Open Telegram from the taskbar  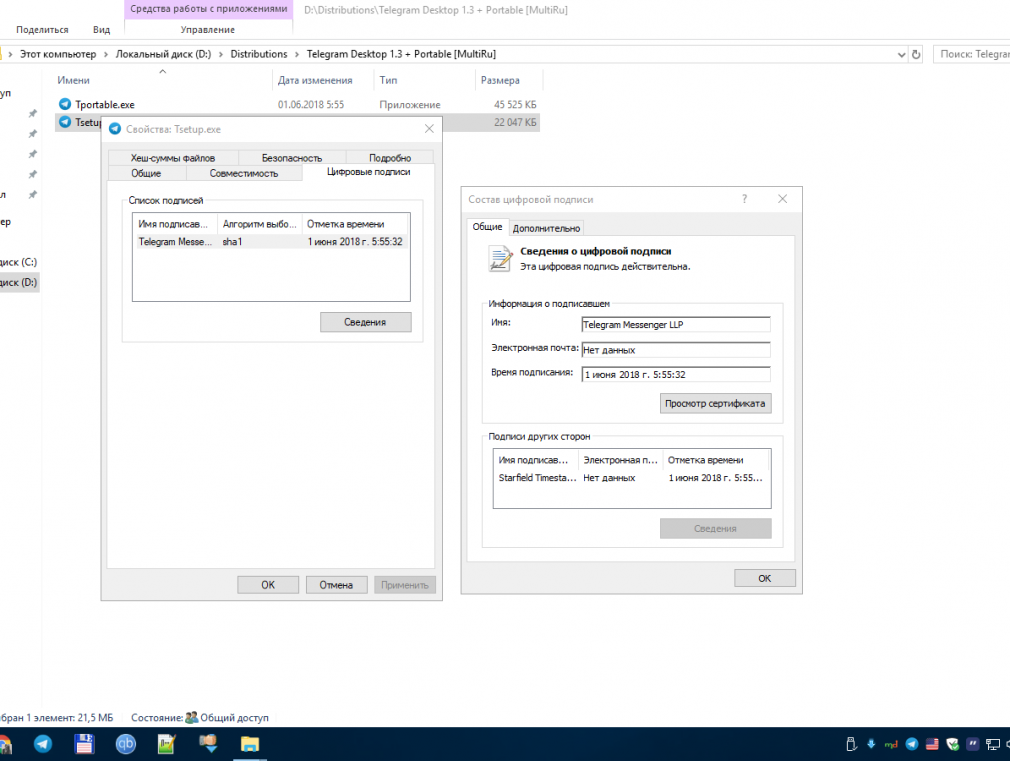coord(43,744)
